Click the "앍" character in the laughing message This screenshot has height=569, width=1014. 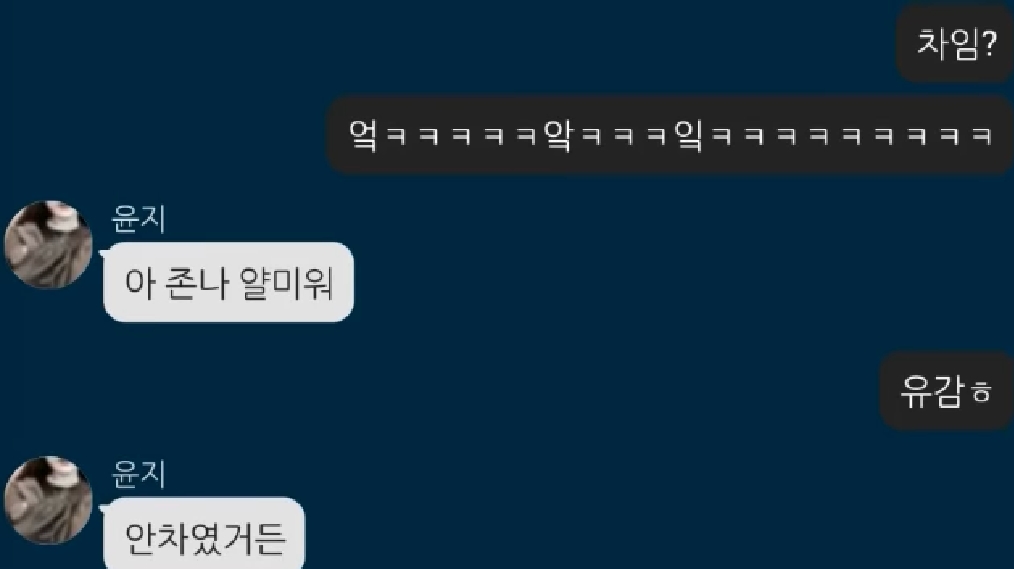558,135
